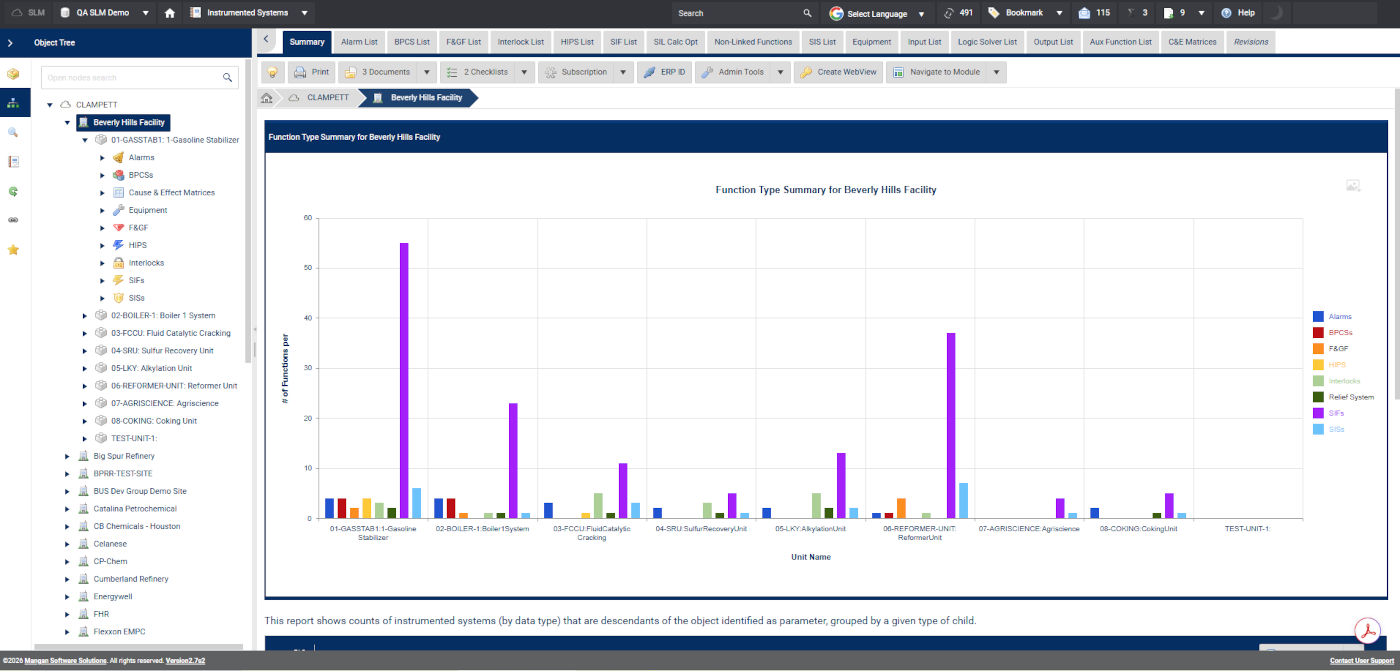Click the Contact User Support link
This screenshot has width=1400, height=671.
(1360, 661)
